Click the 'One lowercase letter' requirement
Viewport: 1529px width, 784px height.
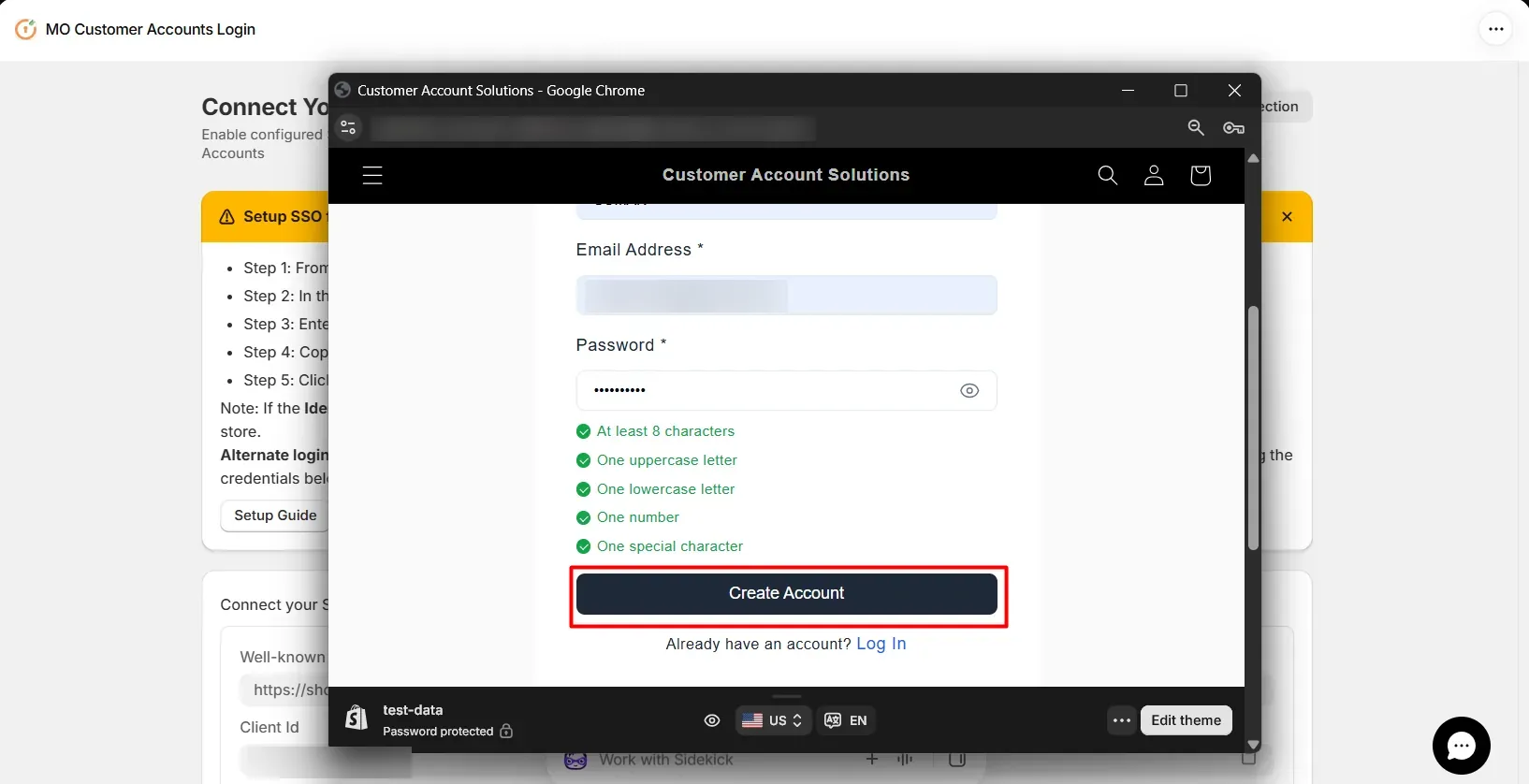(x=666, y=489)
